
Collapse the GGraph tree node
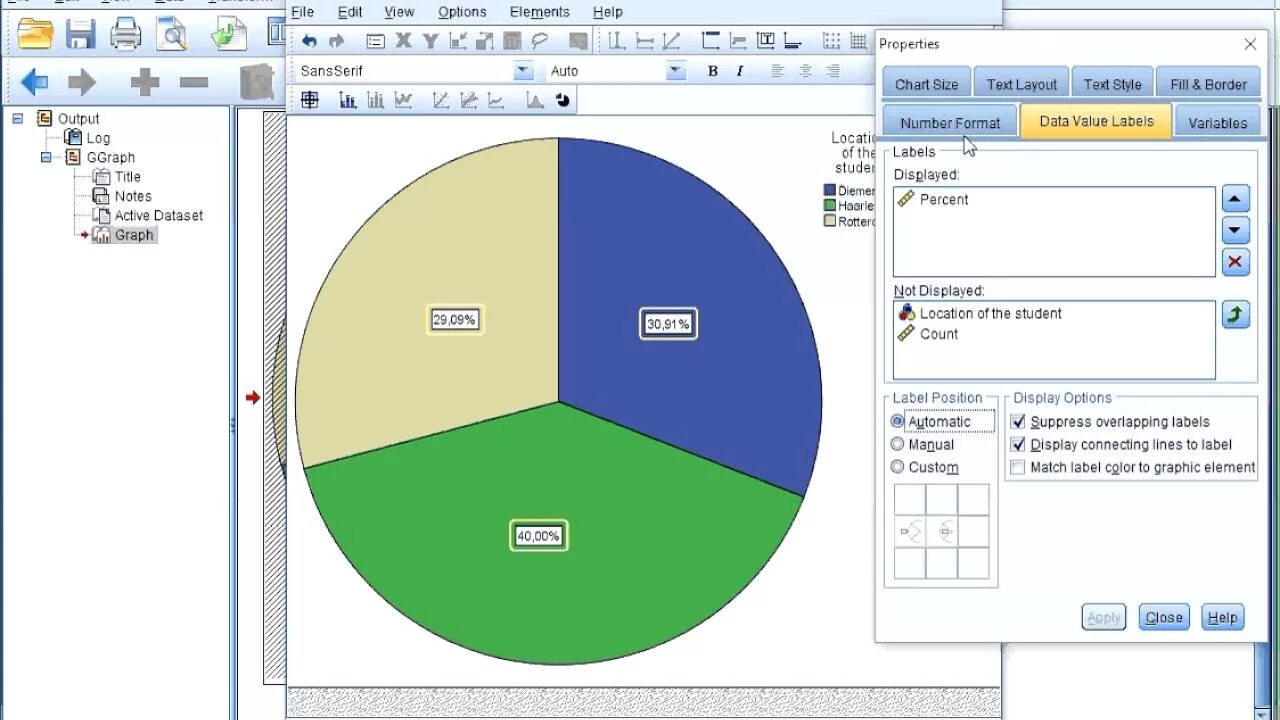[x=46, y=157]
